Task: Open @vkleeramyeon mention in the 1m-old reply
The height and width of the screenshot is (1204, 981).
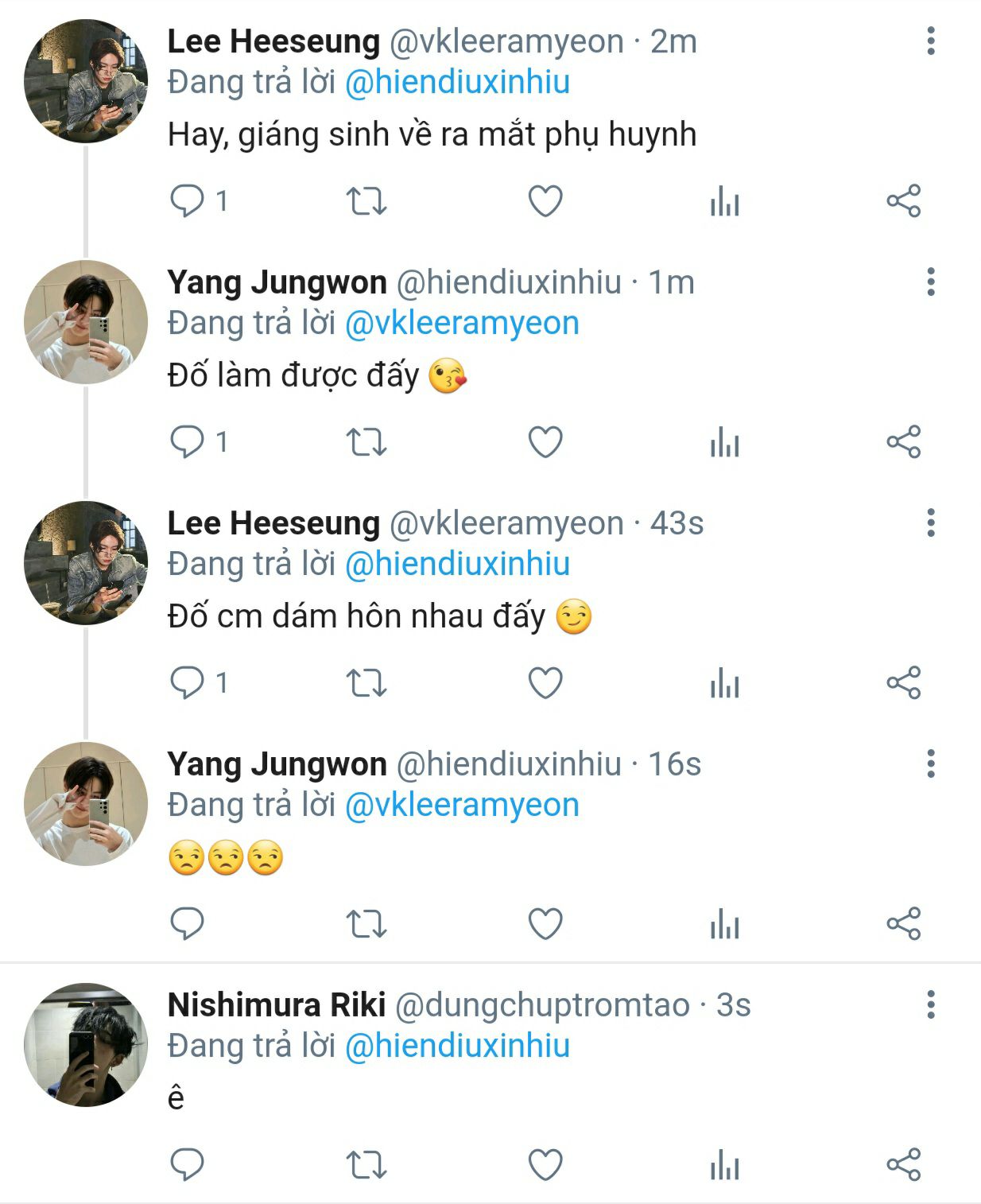Action: (462, 323)
